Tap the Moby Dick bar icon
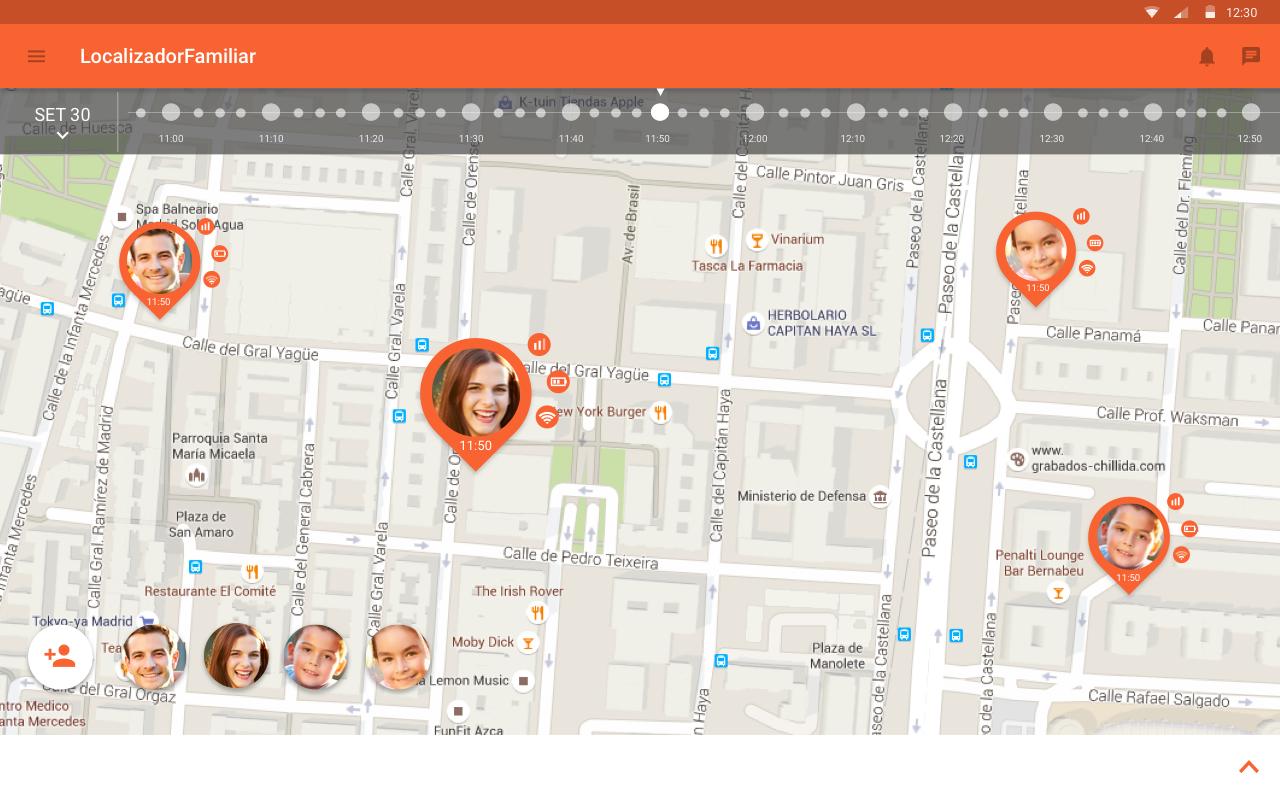 click(x=528, y=643)
